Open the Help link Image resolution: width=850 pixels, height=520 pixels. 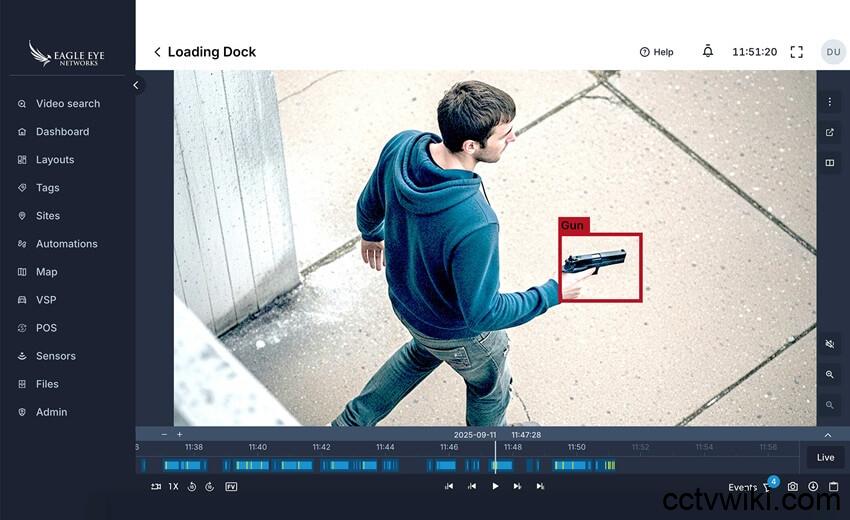[x=656, y=52]
